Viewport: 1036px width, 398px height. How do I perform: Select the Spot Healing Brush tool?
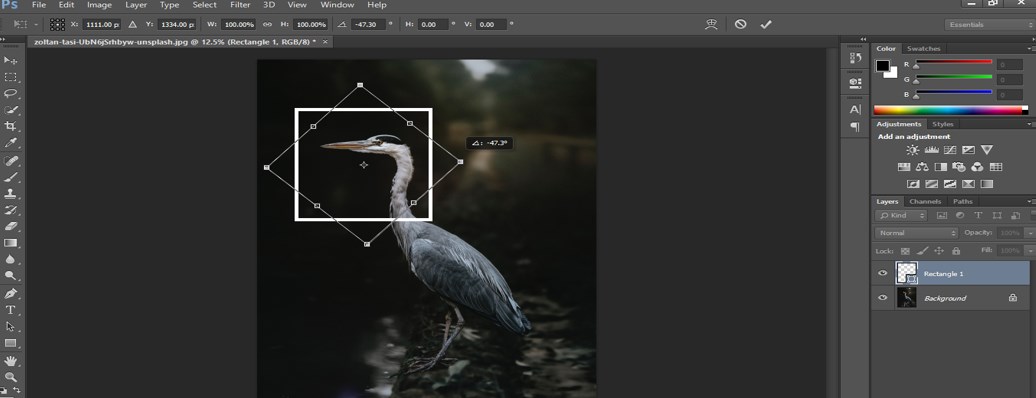(11, 161)
